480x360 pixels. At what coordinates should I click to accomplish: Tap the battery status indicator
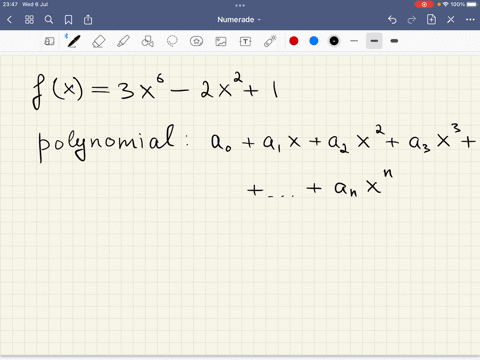click(x=472, y=5)
